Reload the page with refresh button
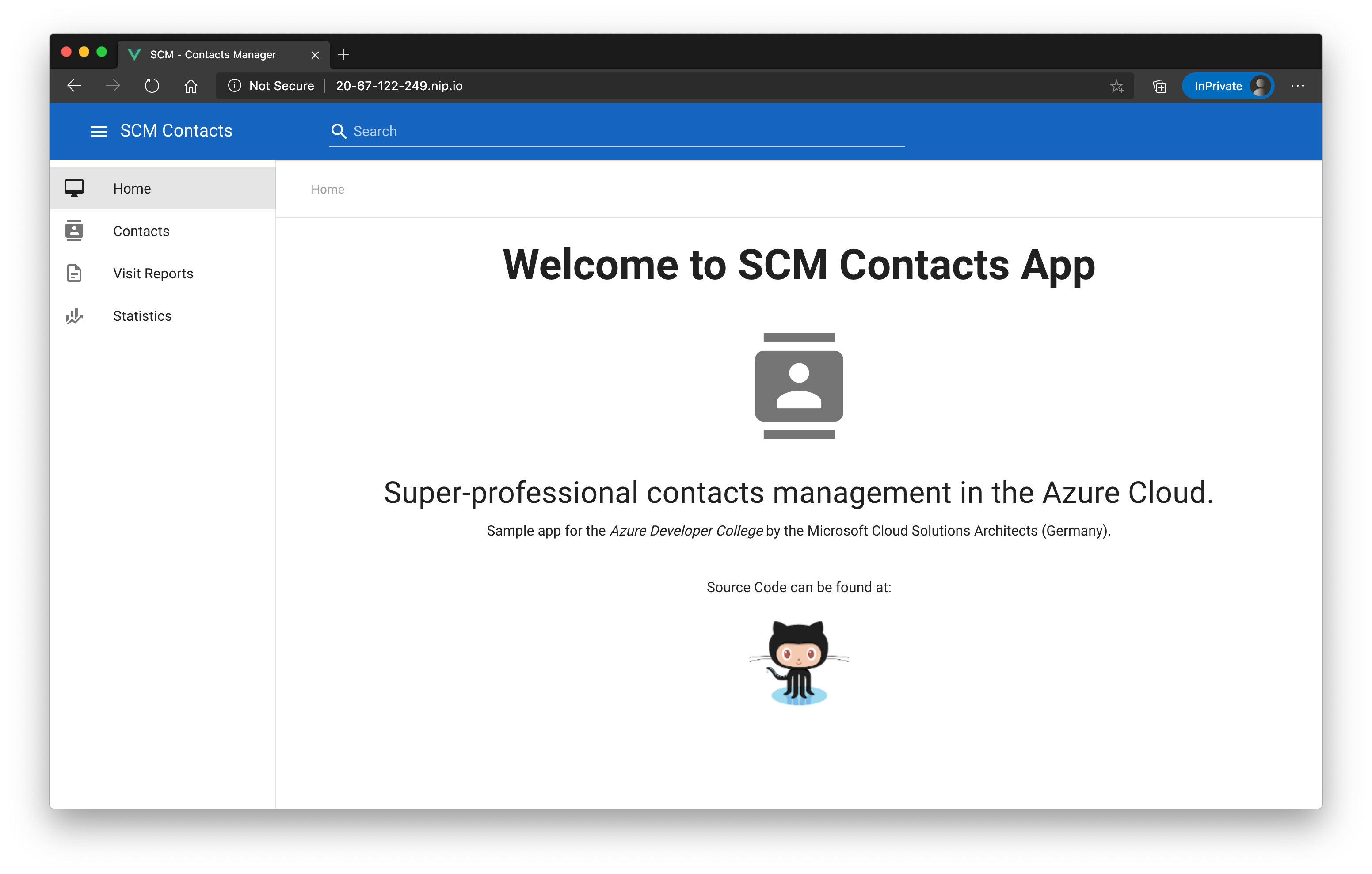1372x874 pixels. (152, 86)
